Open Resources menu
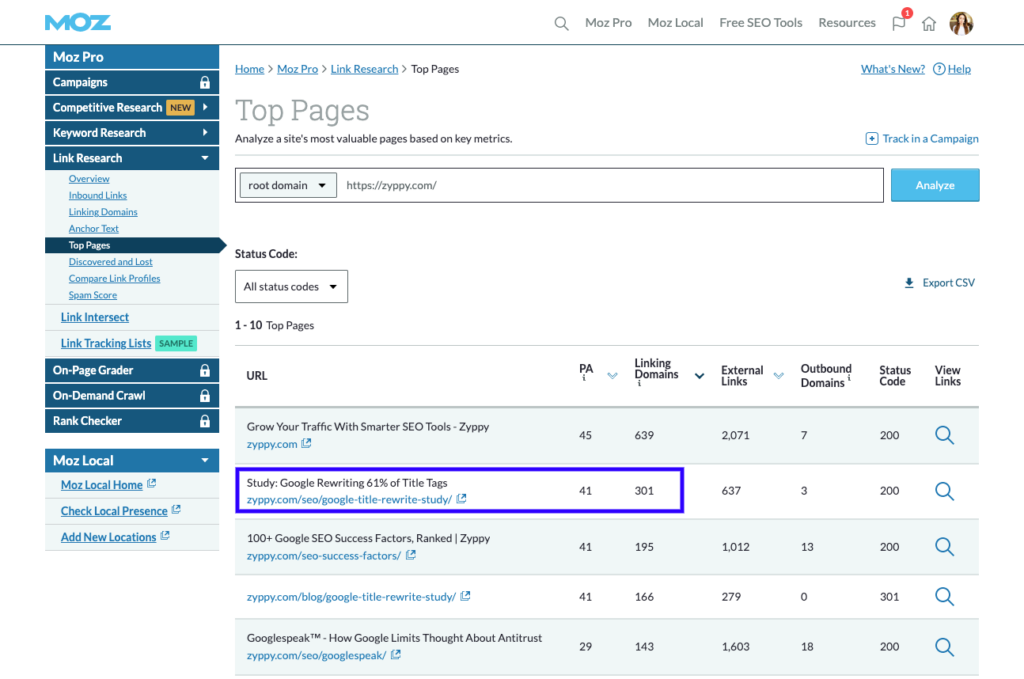This screenshot has height=679, width=1024. [847, 23]
